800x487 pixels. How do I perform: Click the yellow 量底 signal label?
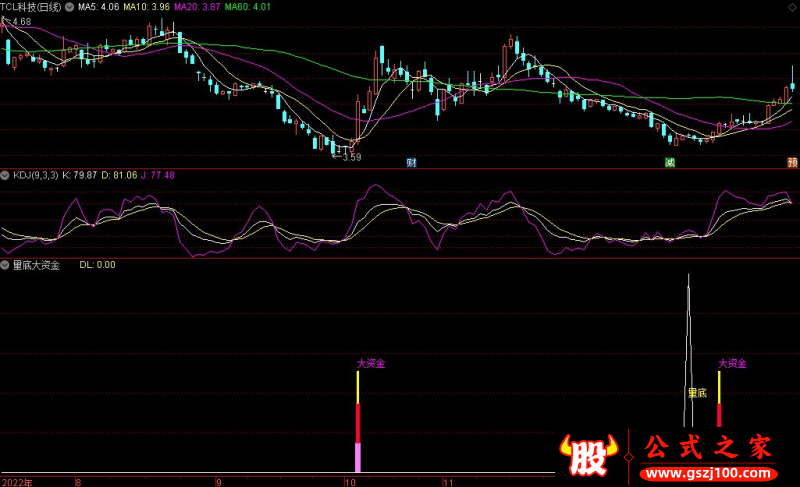tap(696, 393)
